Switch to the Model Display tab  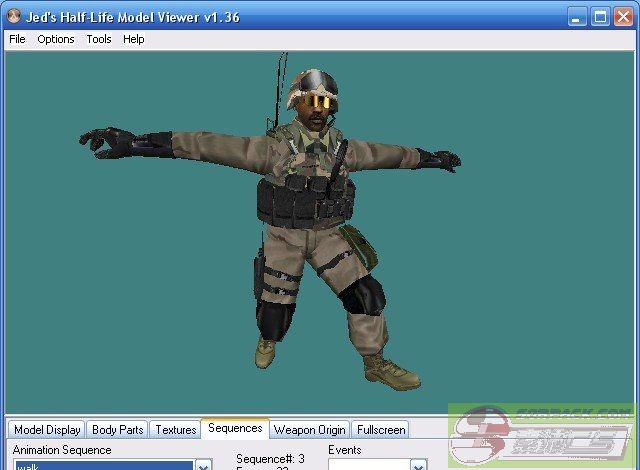[x=47, y=430]
